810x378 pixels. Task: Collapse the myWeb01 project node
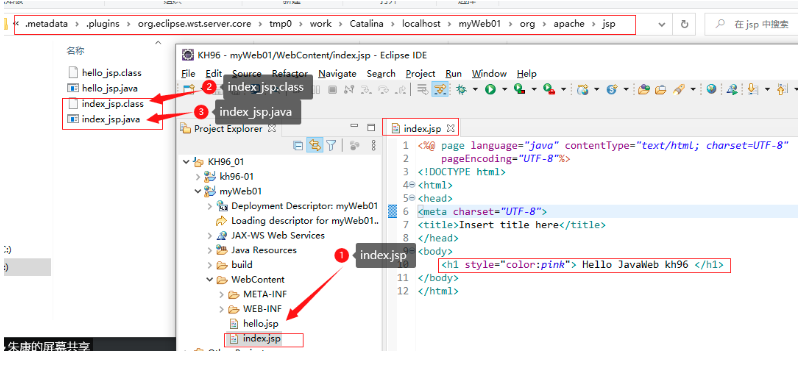pyautogui.click(x=197, y=191)
